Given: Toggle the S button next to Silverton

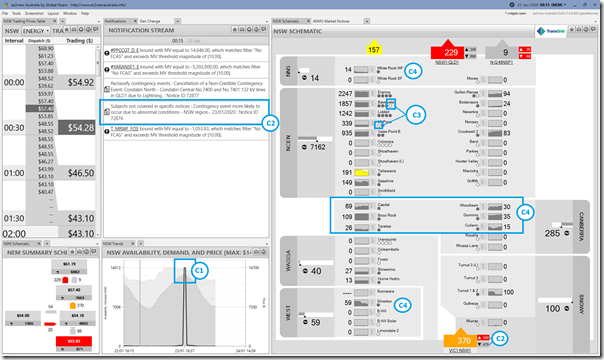Looking at the screenshot, I should point(372,303).
